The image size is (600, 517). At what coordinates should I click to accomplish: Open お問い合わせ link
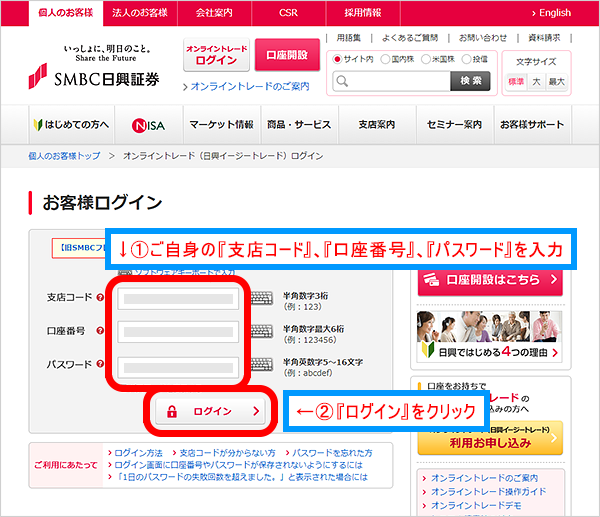click(x=483, y=38)
